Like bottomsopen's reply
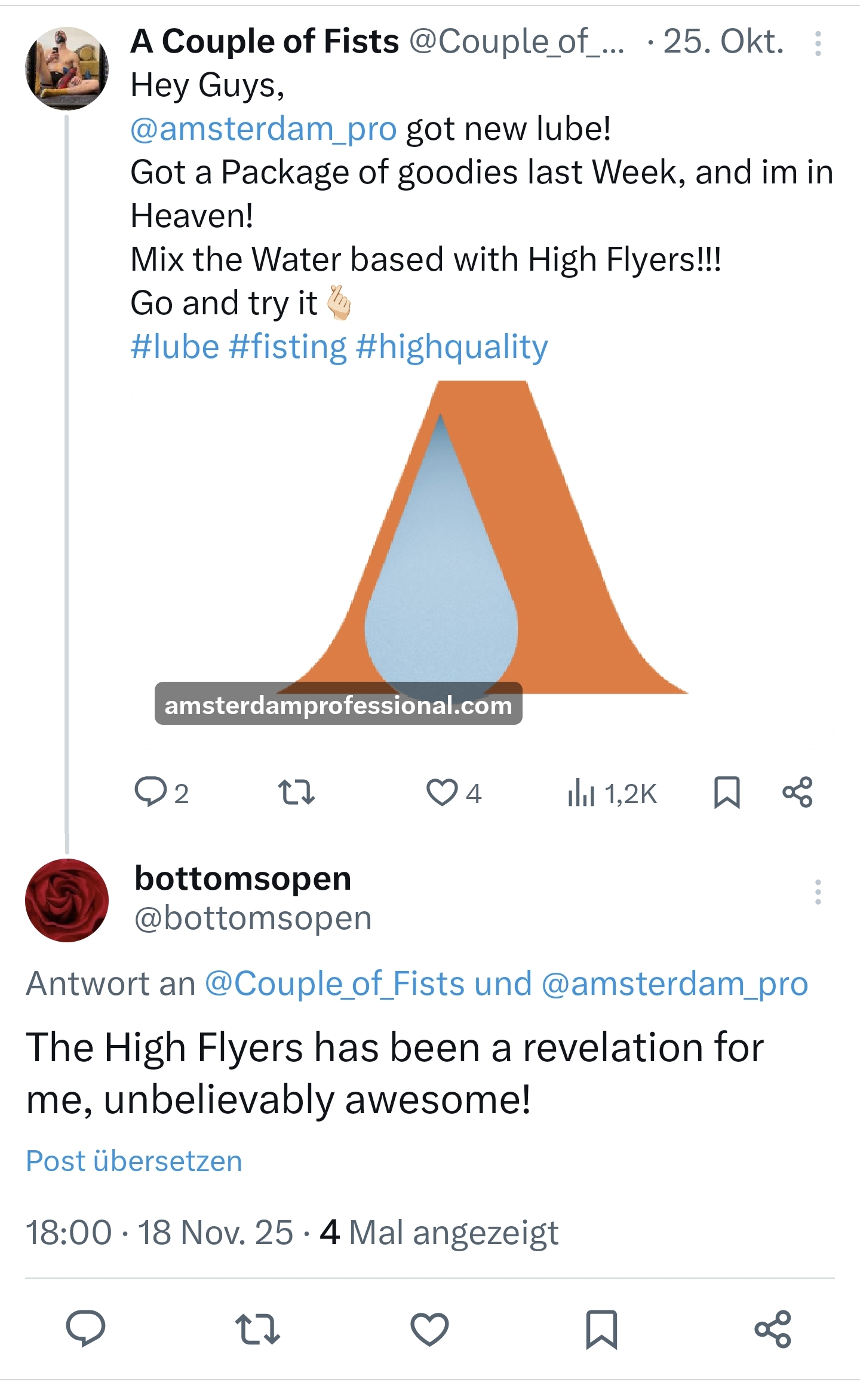This screenshot has height=1400, width=860. click(429, 1329)
